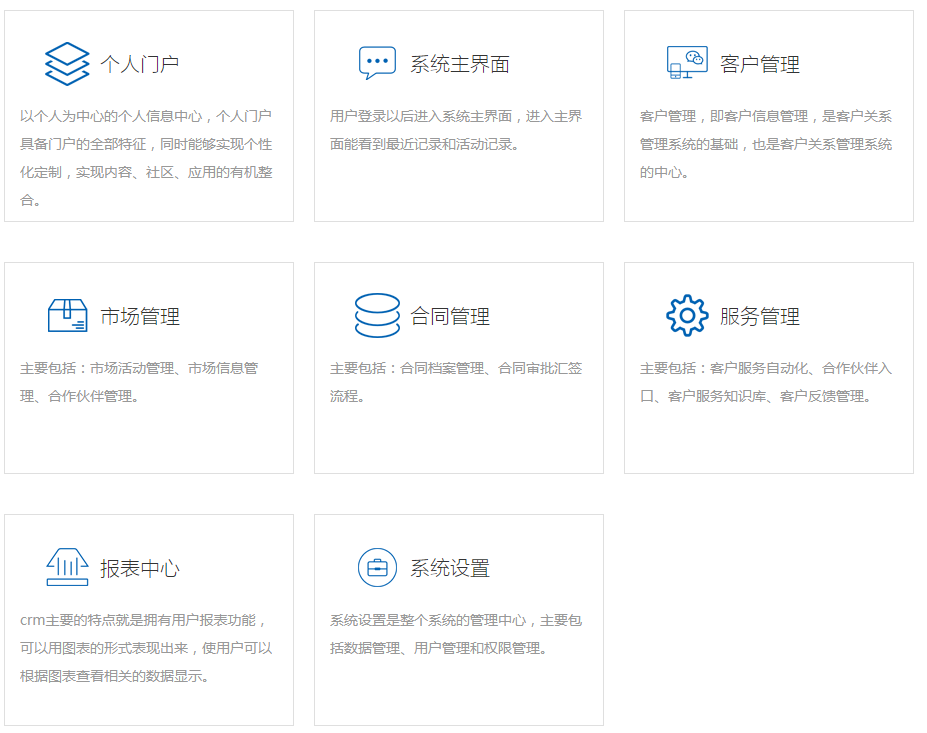Click the gear icon beside 服务管理
Image resolution: width=927 pixels, height=733 pixels.
687,316
